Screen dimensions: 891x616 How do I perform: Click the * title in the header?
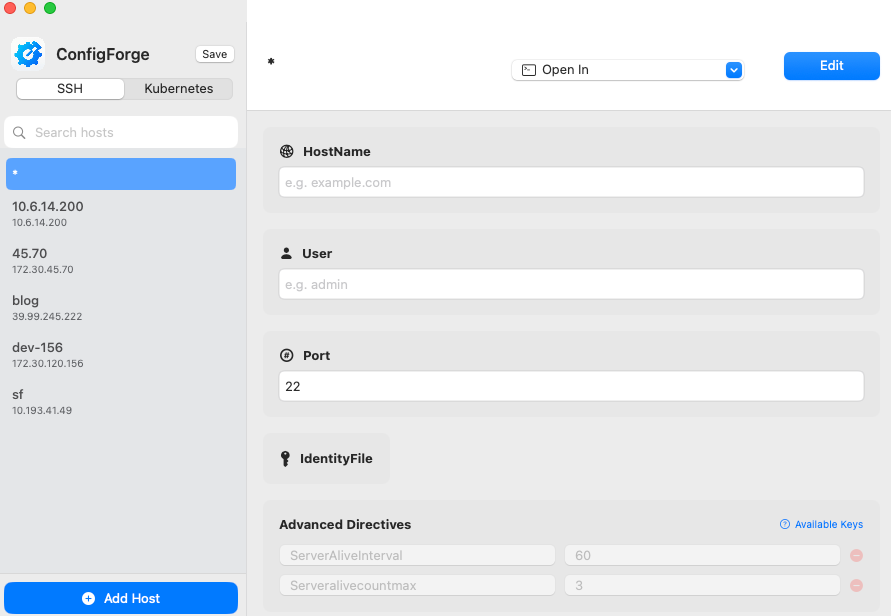point(271,61)
